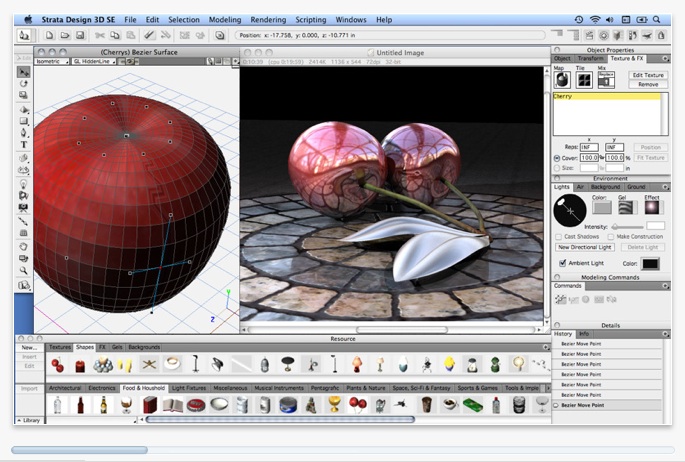Click the Save disk icon in the toolbar

click(79, 36)
